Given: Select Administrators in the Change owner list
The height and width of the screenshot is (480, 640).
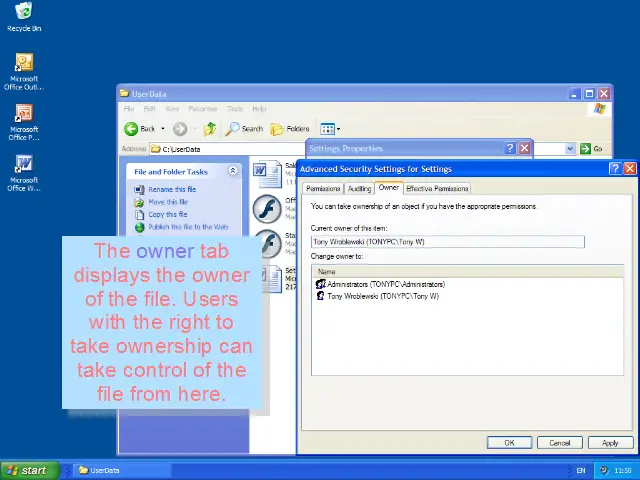Looking at the screenshot, I should [x=385, y=284].
